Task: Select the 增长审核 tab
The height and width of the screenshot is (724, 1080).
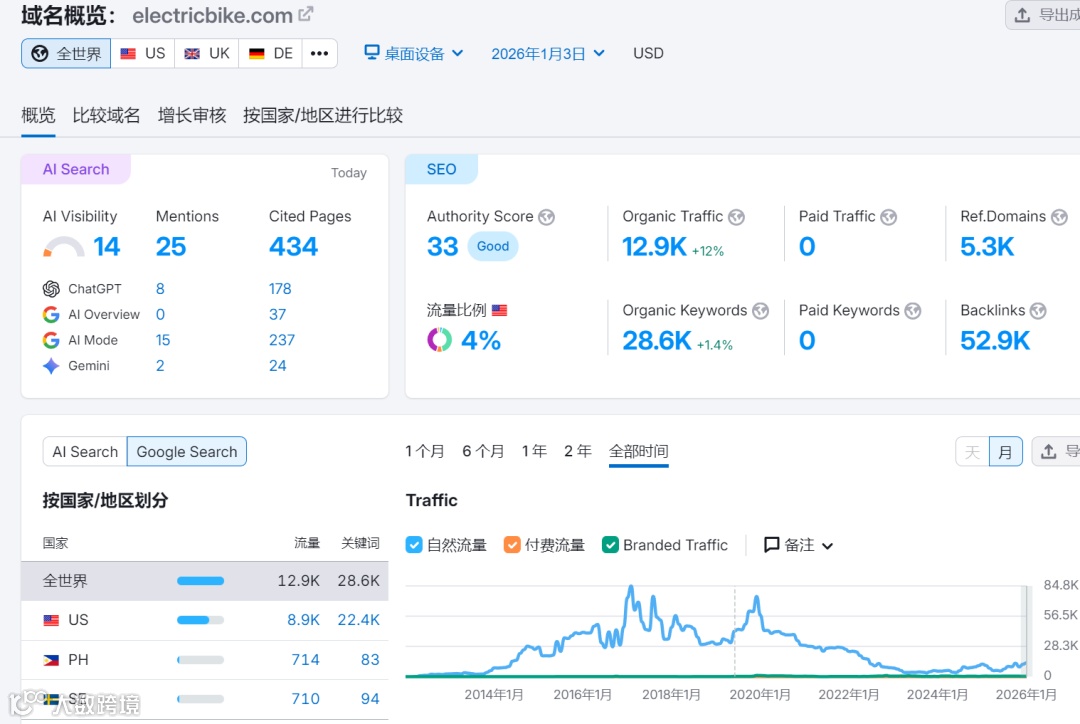Action: (x=191, y=115)
